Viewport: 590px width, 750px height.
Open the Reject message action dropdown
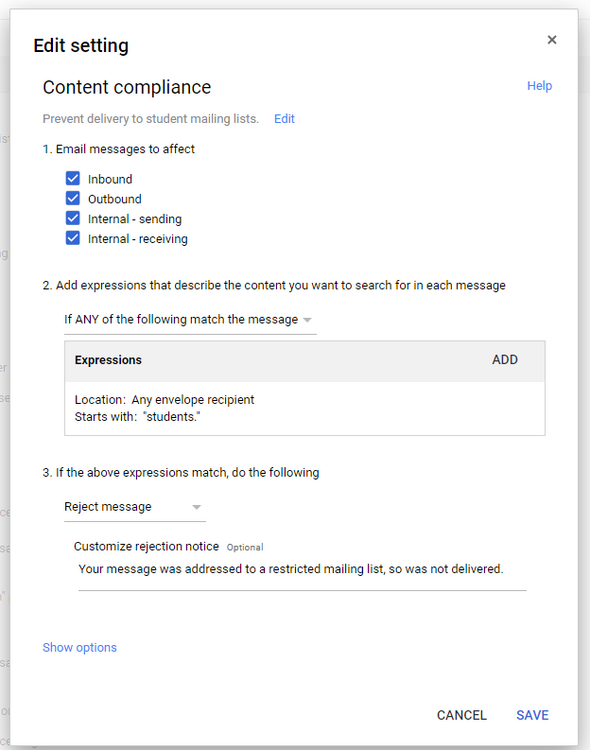(x=135, y=507)
